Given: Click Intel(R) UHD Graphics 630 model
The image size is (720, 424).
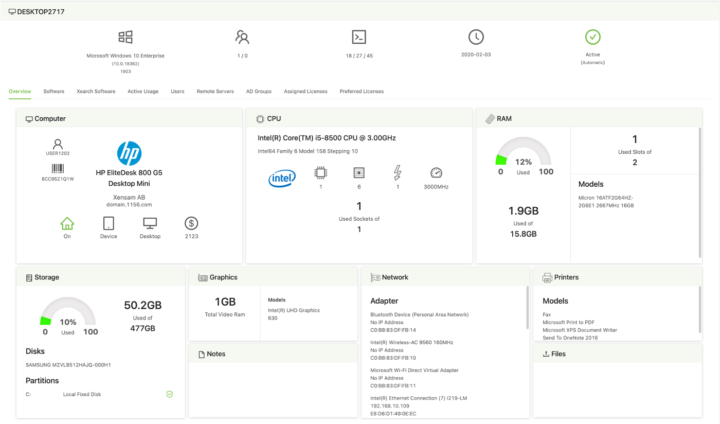Looking at the screenshot, I should (293, 314).
